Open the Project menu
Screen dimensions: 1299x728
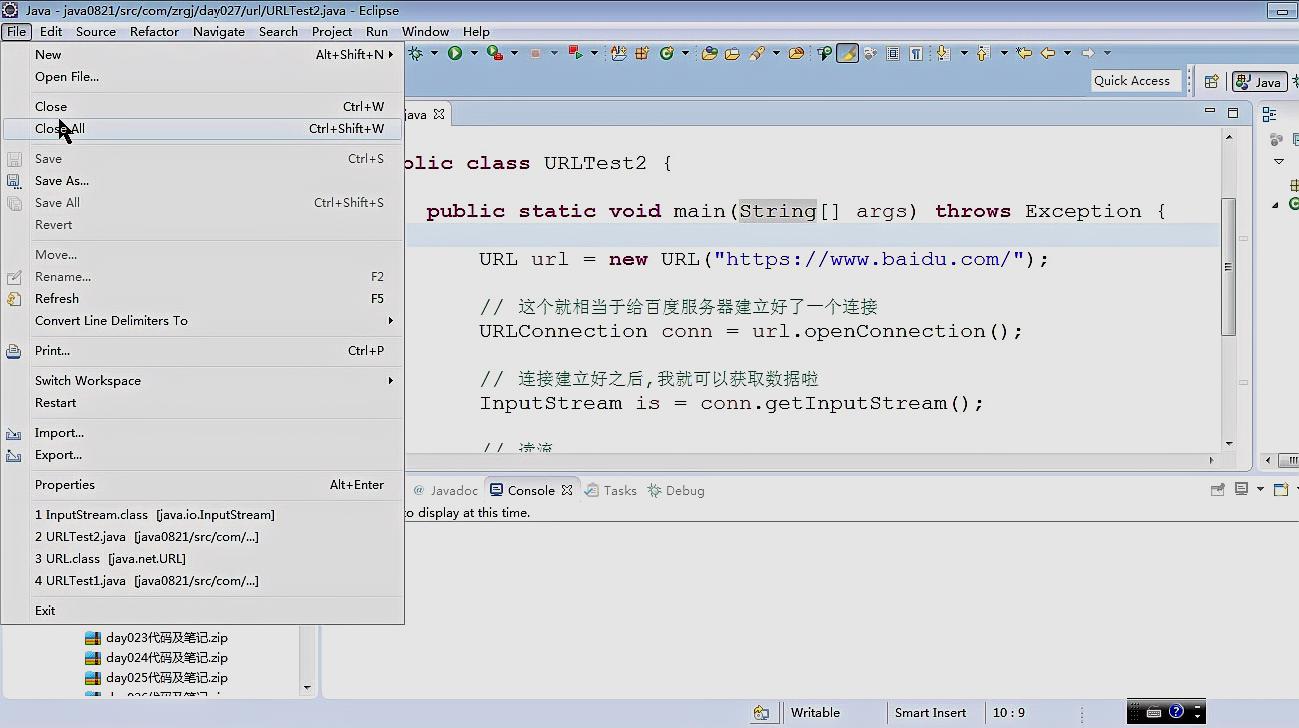point(332,31)
